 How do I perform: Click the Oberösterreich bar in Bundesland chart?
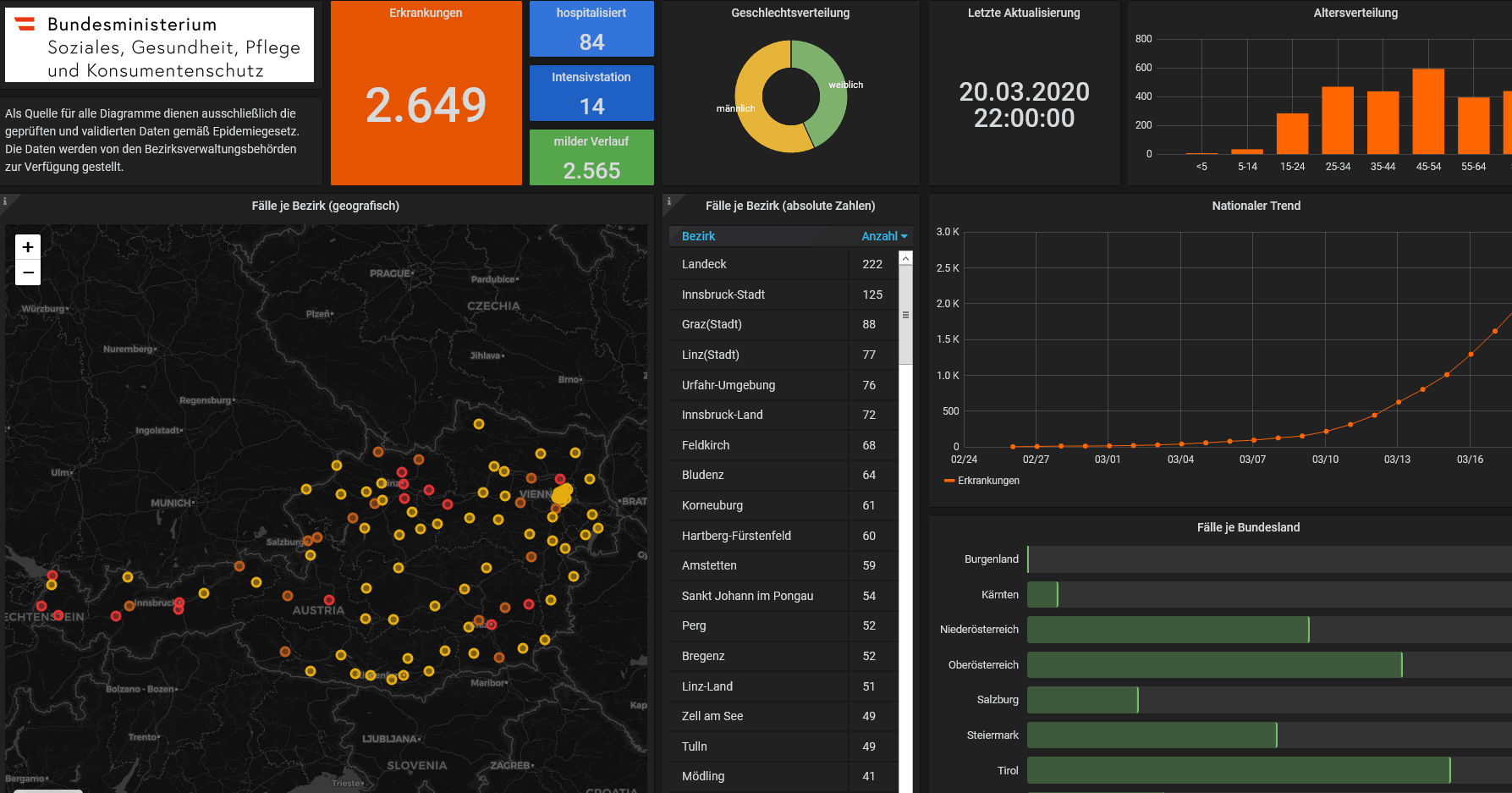[x=1215, y=664]
